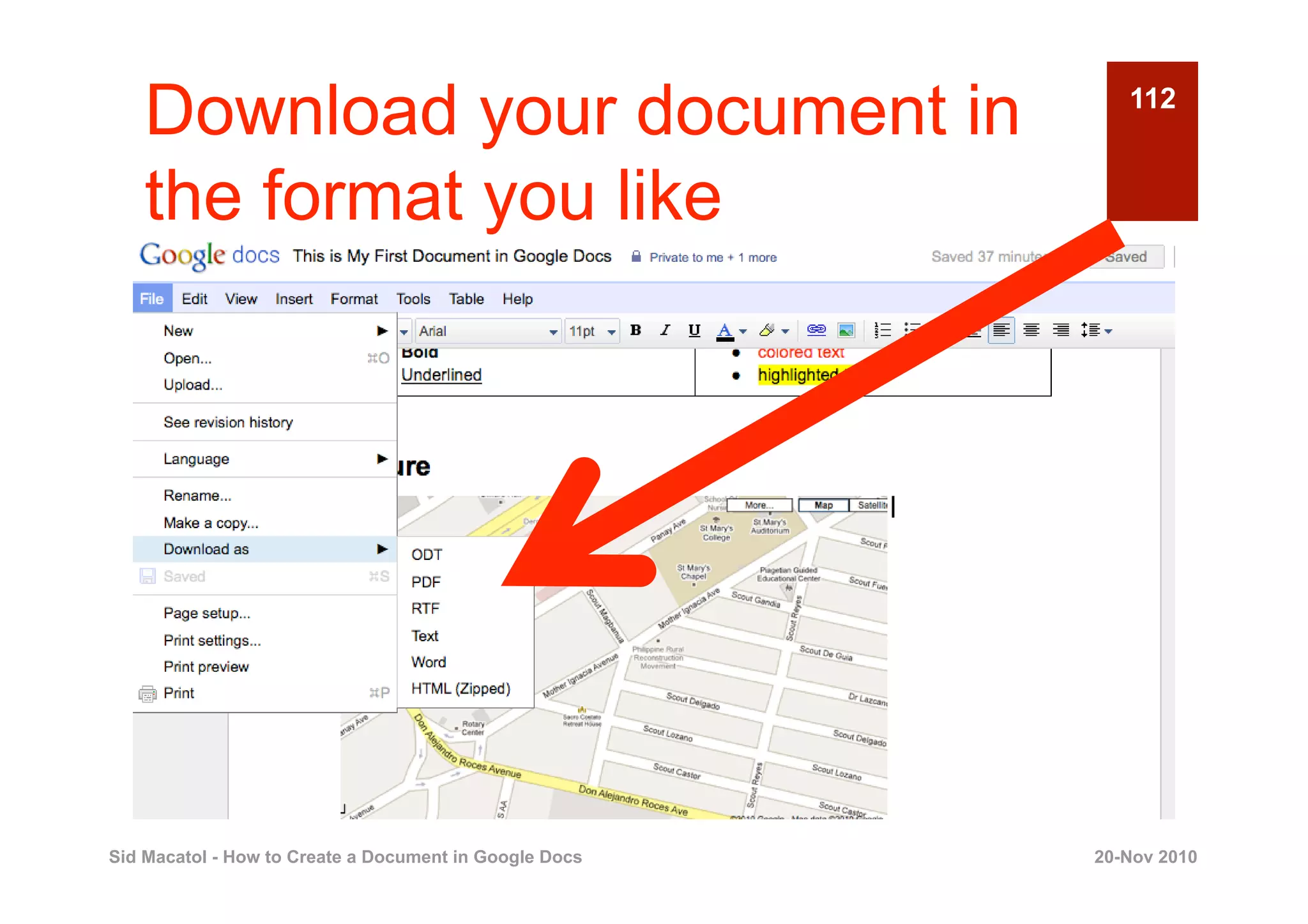Select the center align icon
This screenshot has width=1308, height=924.
pos(1031,331)
